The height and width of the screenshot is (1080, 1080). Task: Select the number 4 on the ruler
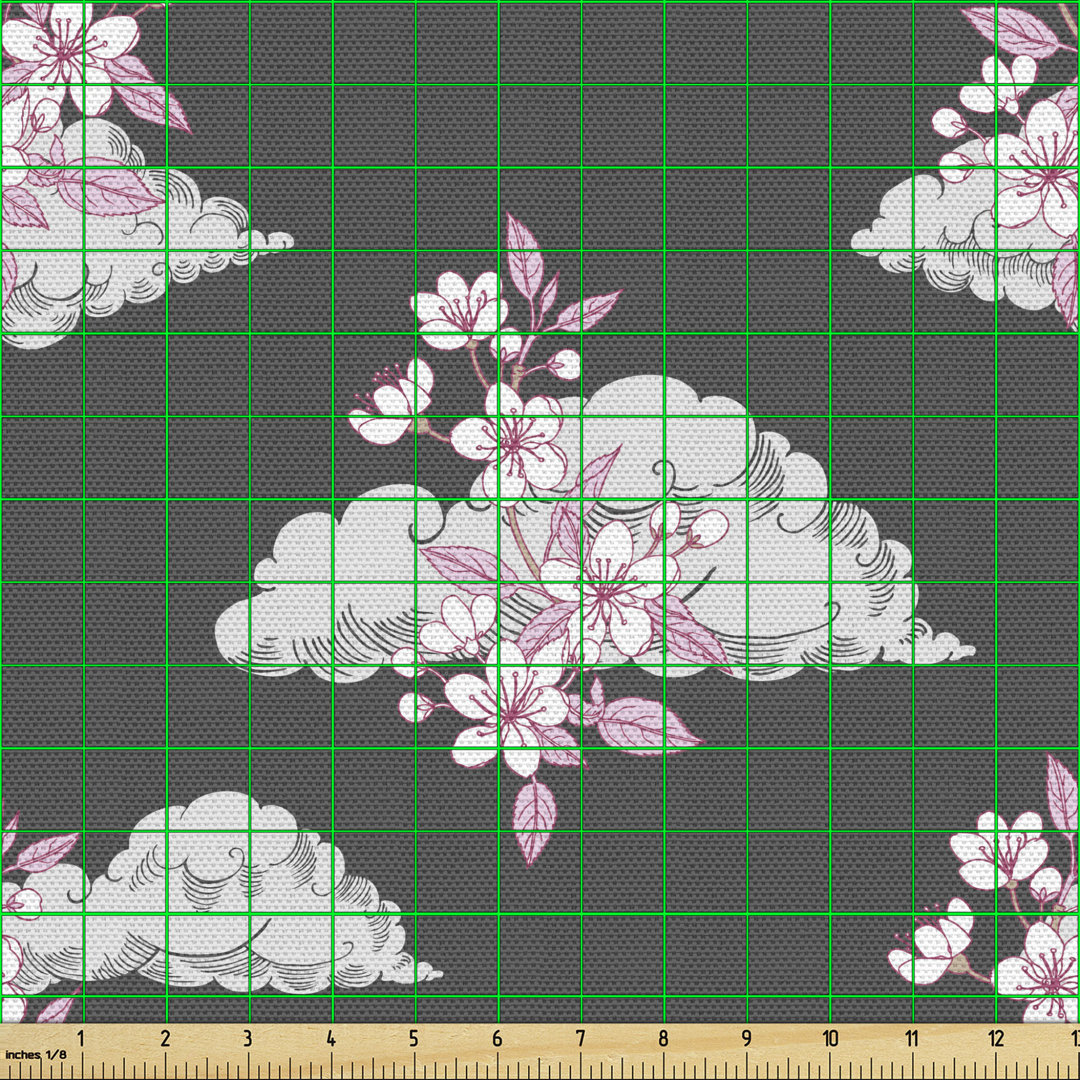(331, 1038)
